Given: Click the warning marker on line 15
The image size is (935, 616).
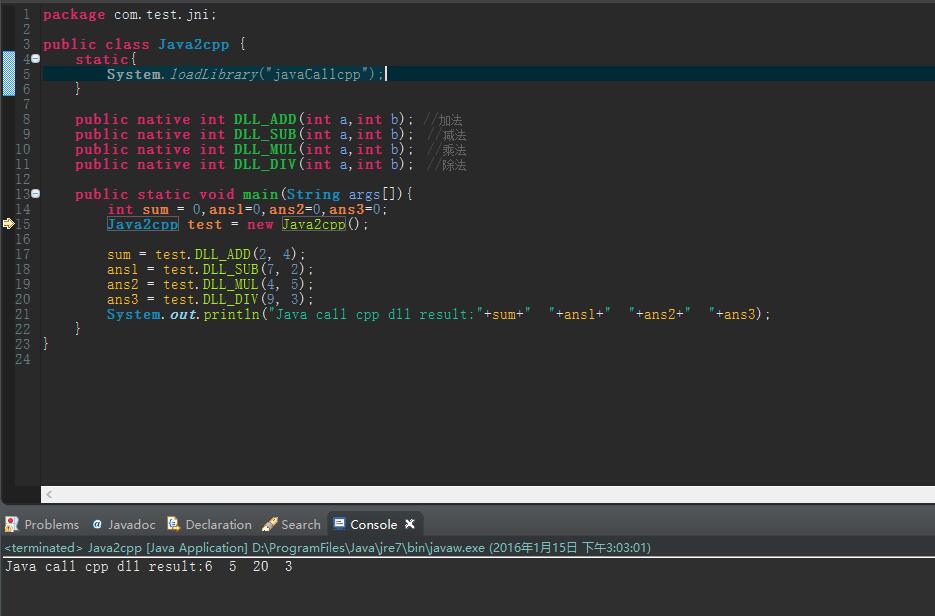Looking at the screenshot, I should point(8,224).
